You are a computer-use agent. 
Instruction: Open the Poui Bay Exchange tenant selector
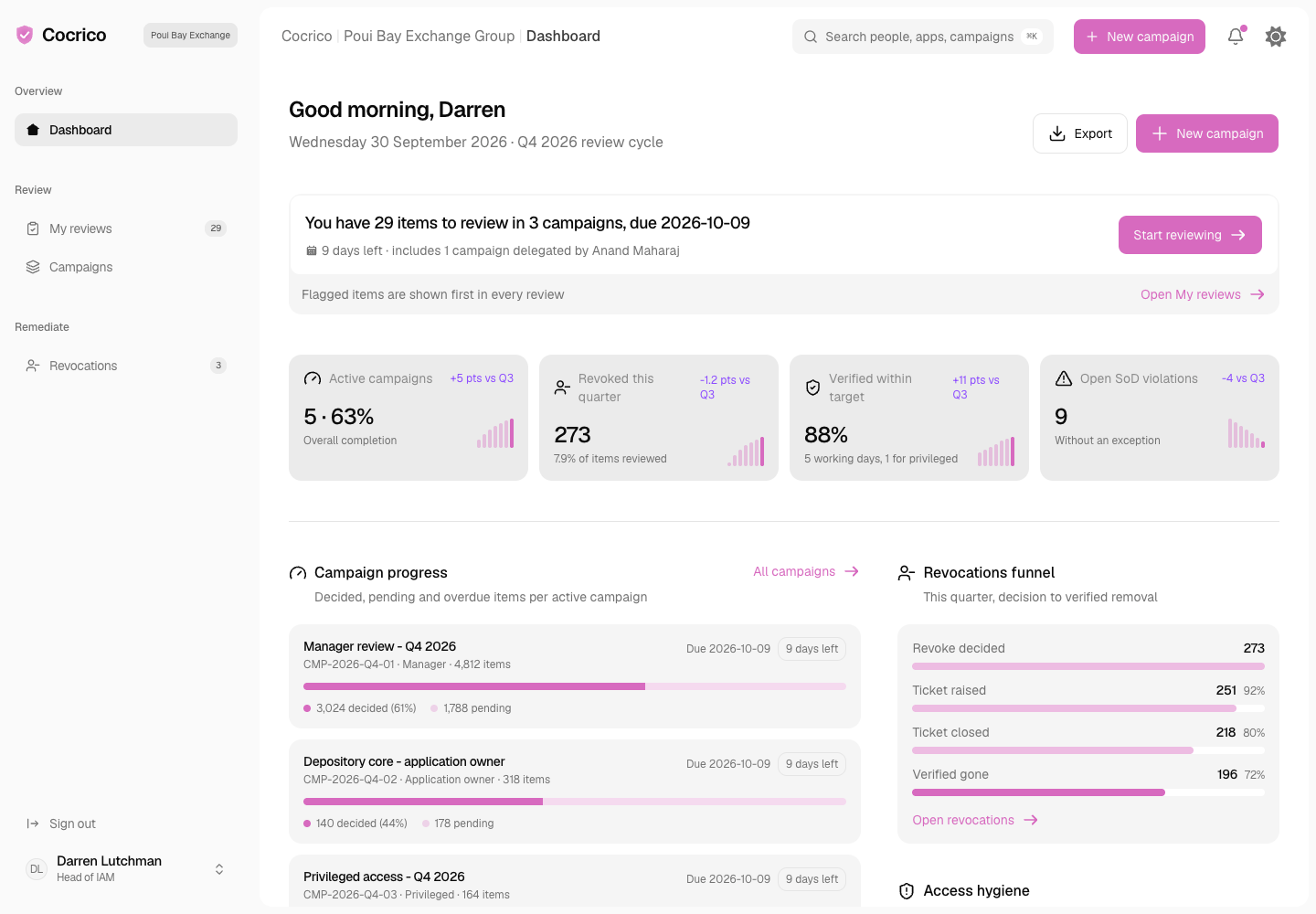tap(190, 36)
